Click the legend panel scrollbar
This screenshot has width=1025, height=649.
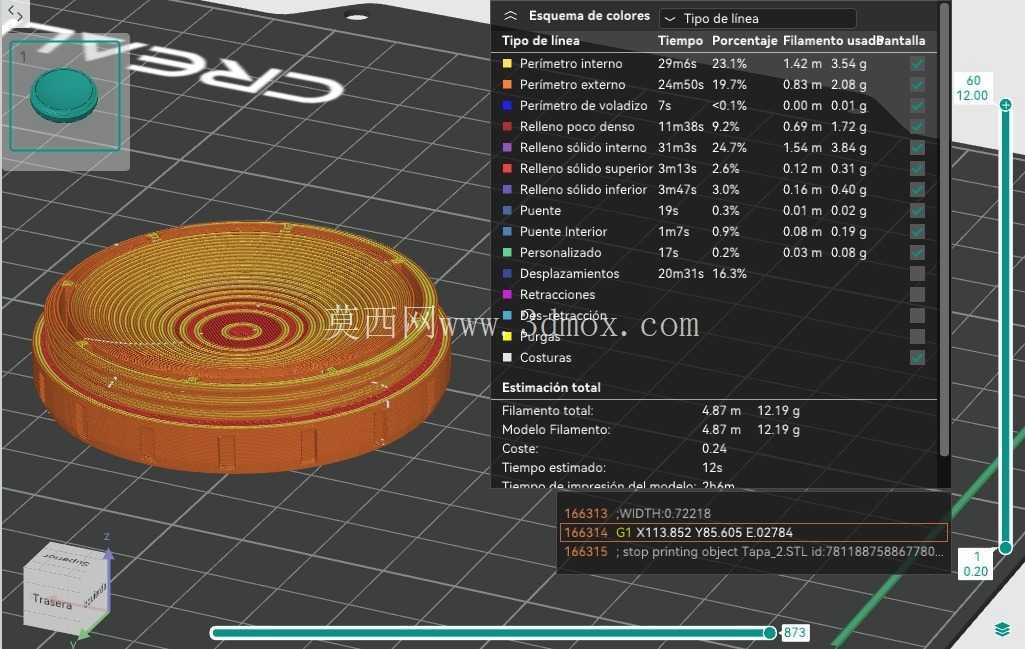click(x=943, y=229)
